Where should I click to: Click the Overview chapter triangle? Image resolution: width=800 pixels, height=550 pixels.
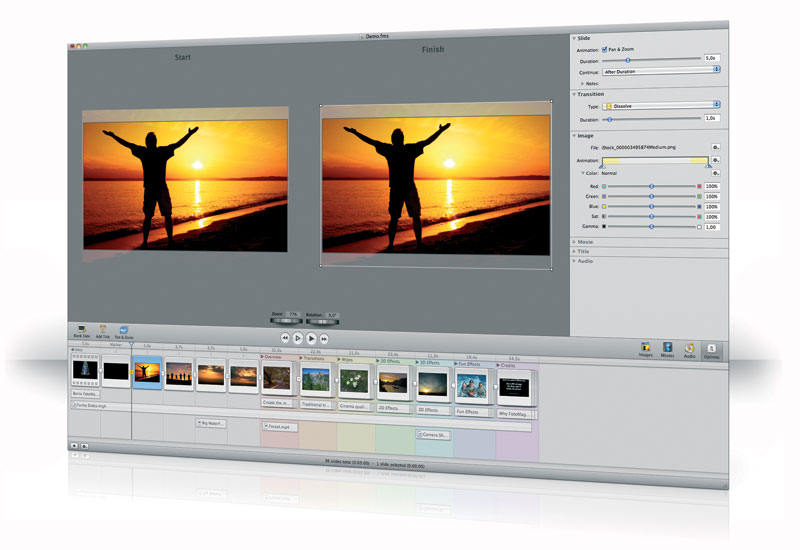[x=263, y=357]
